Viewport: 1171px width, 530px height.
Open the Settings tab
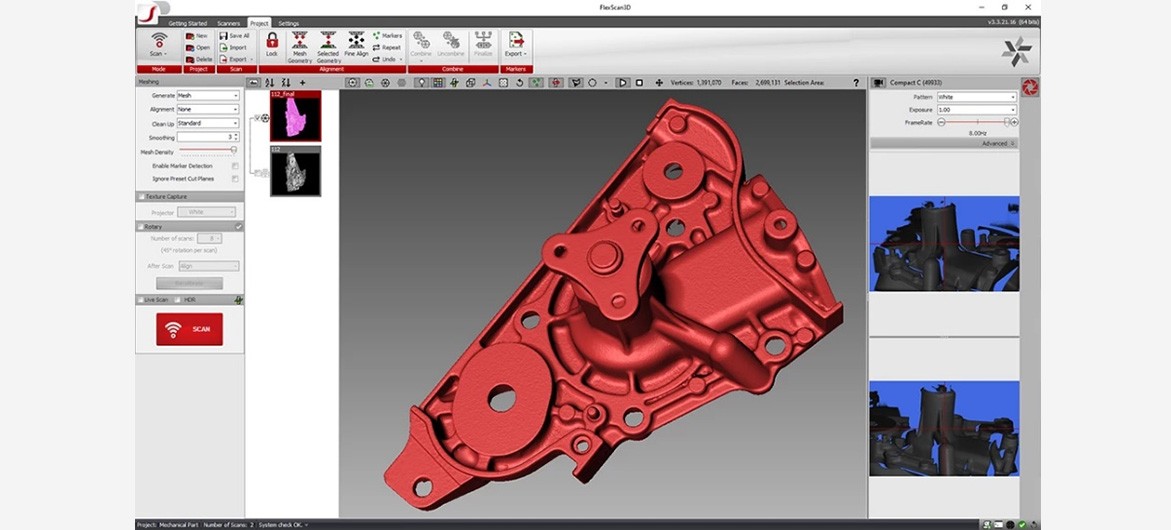288,23
